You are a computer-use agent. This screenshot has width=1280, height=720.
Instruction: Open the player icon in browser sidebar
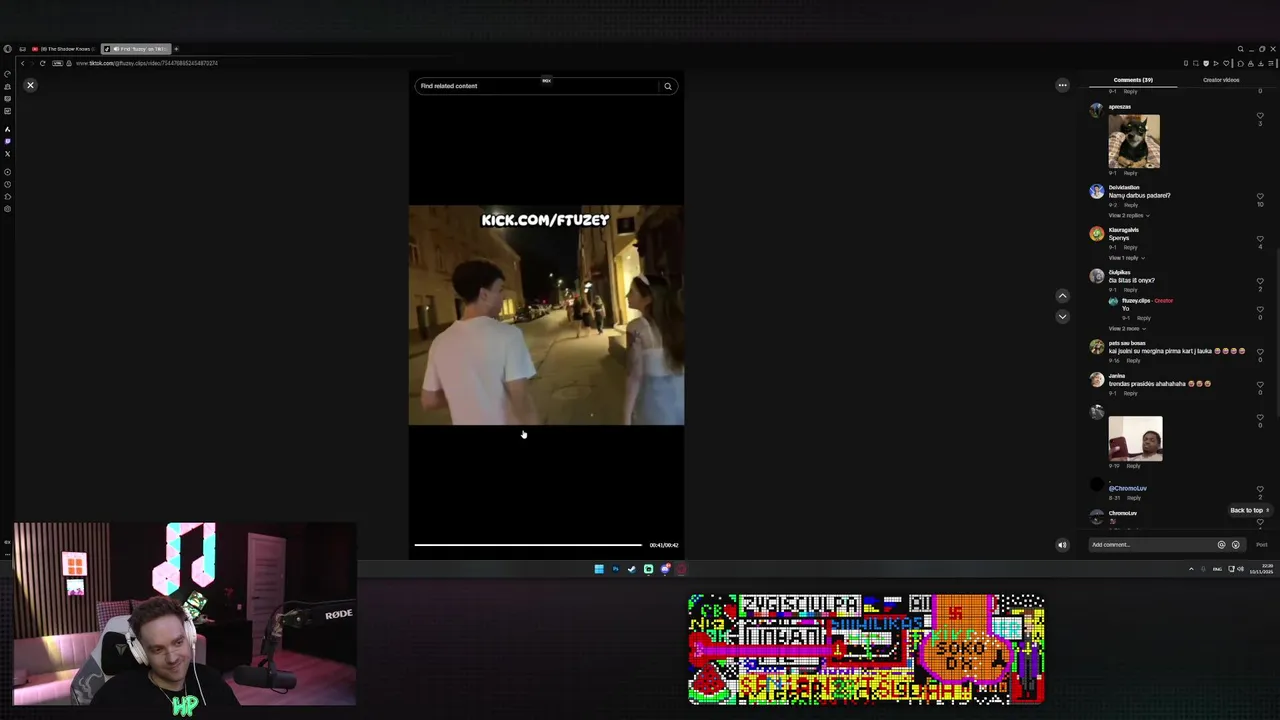tap(8, 172)
